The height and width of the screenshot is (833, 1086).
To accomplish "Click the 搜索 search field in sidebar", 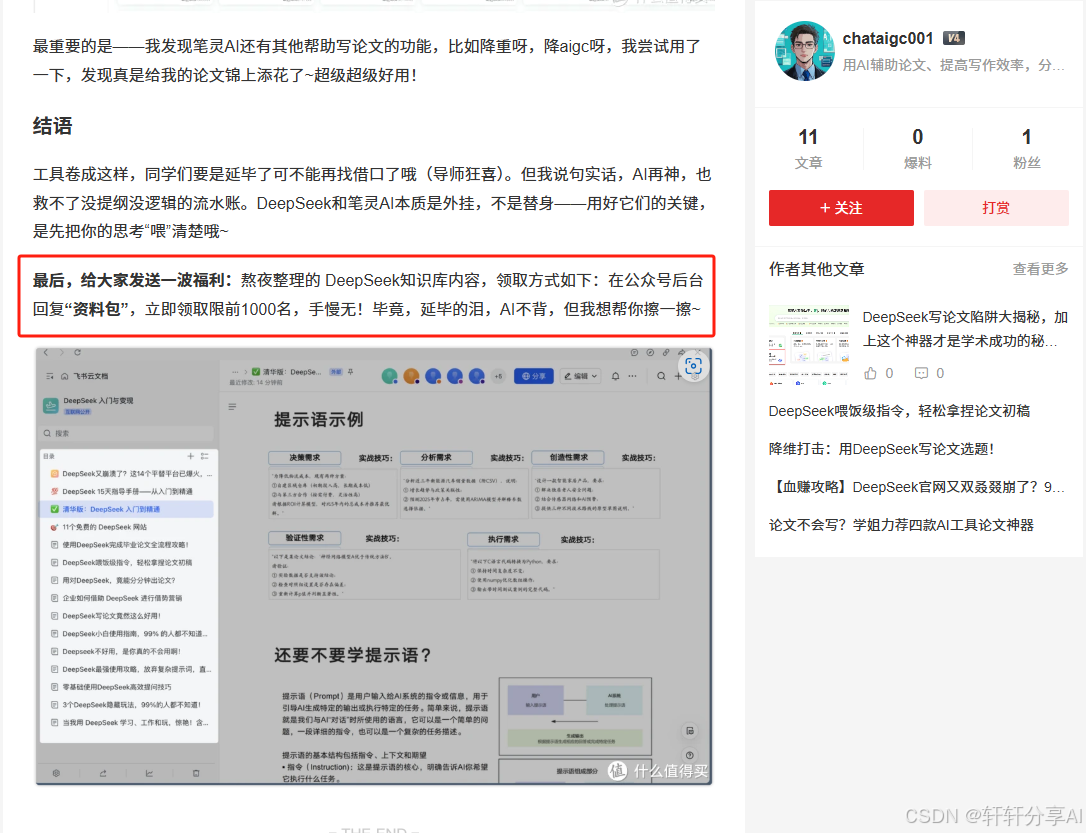I will pos(127,433).
